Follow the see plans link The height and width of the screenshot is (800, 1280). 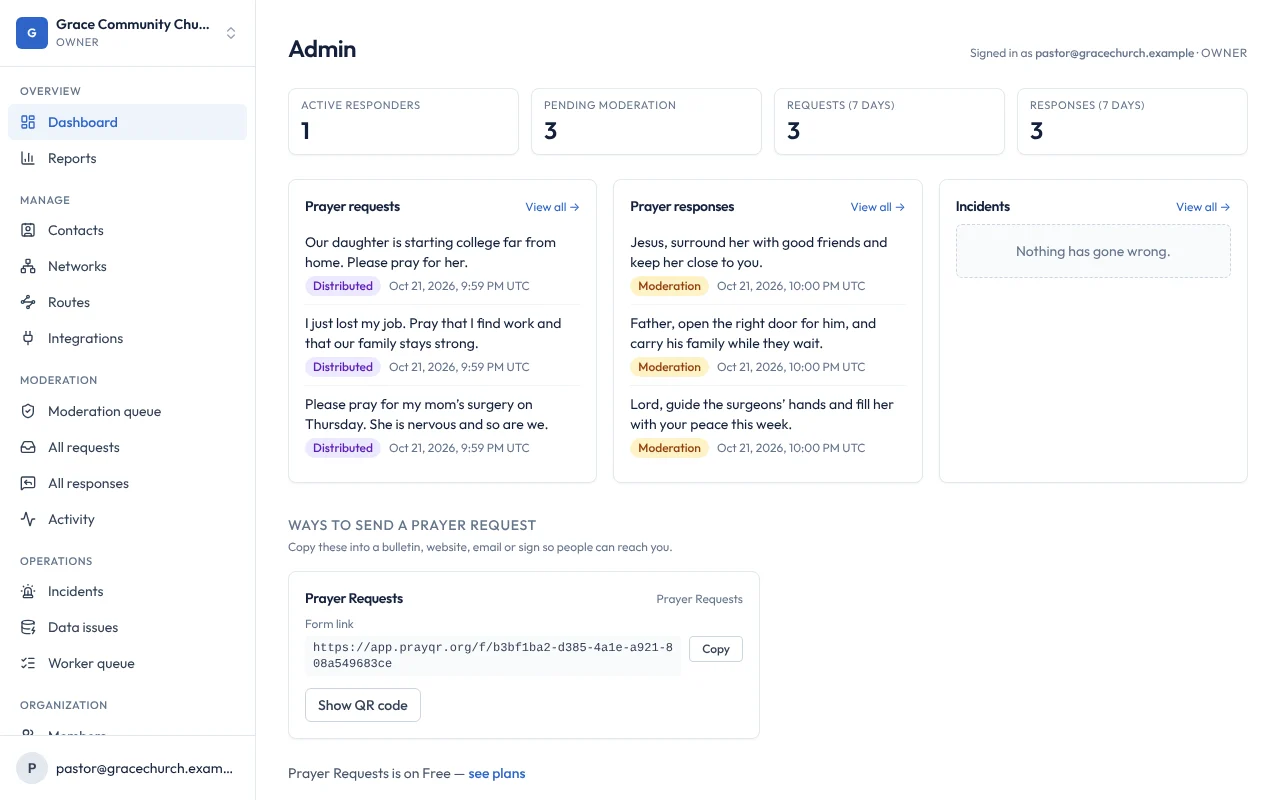497,773
